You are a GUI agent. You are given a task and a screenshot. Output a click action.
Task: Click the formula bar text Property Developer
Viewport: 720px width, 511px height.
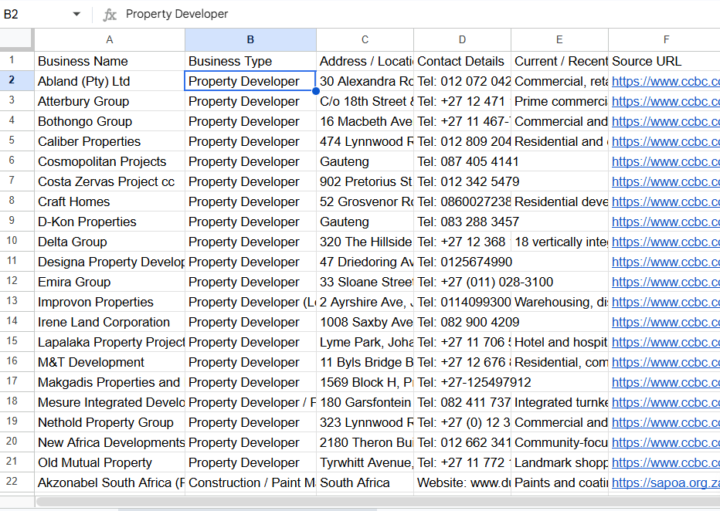177,14
